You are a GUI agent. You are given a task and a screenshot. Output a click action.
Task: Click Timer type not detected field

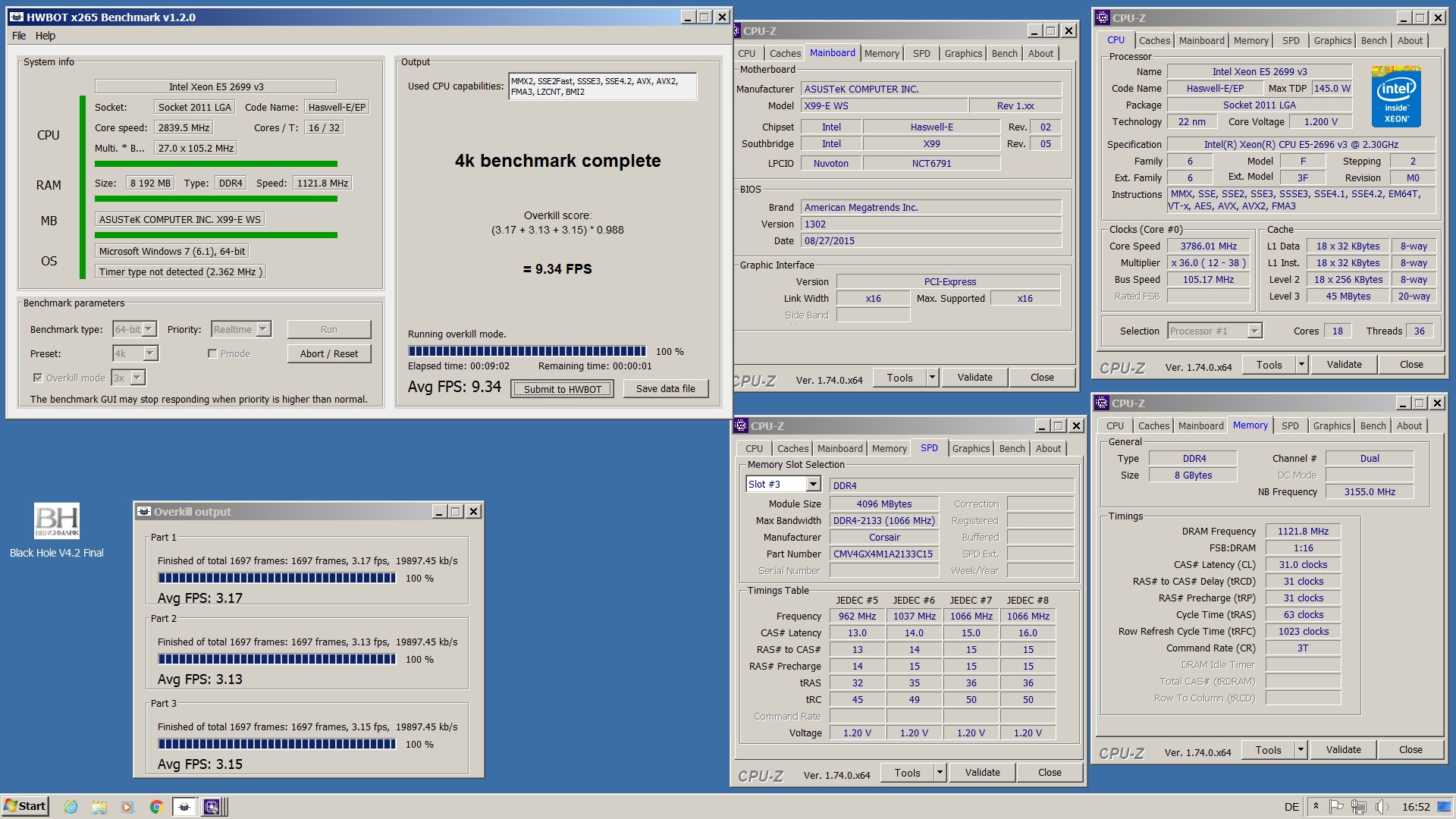(x=180, y=271)
